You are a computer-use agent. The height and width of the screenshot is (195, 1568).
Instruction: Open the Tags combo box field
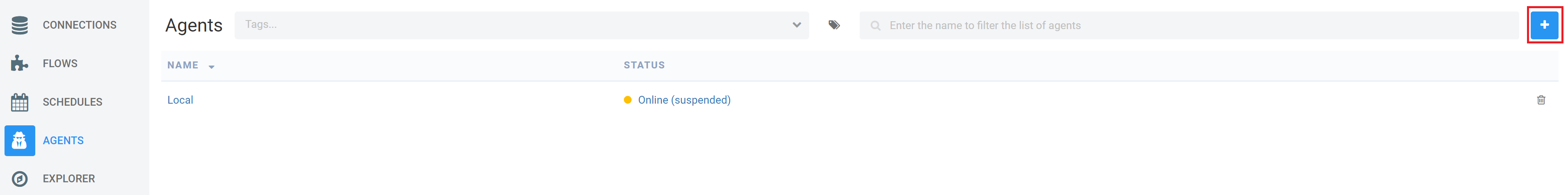click(522, 25)
